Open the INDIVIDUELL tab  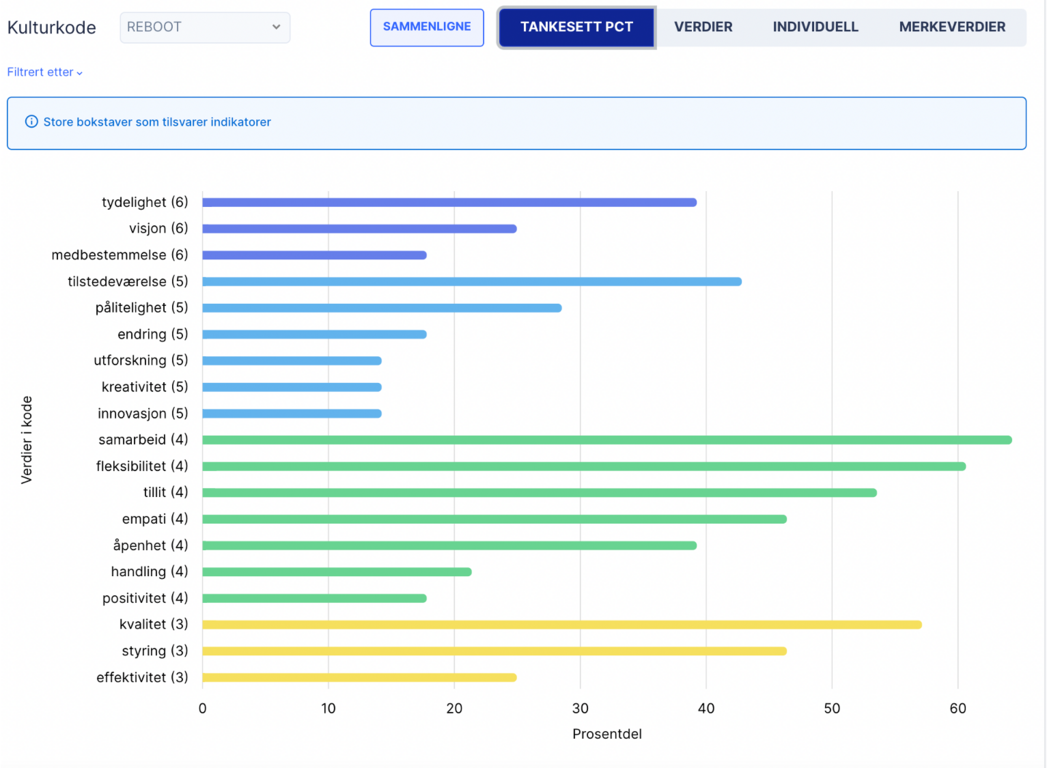(815, 27)
